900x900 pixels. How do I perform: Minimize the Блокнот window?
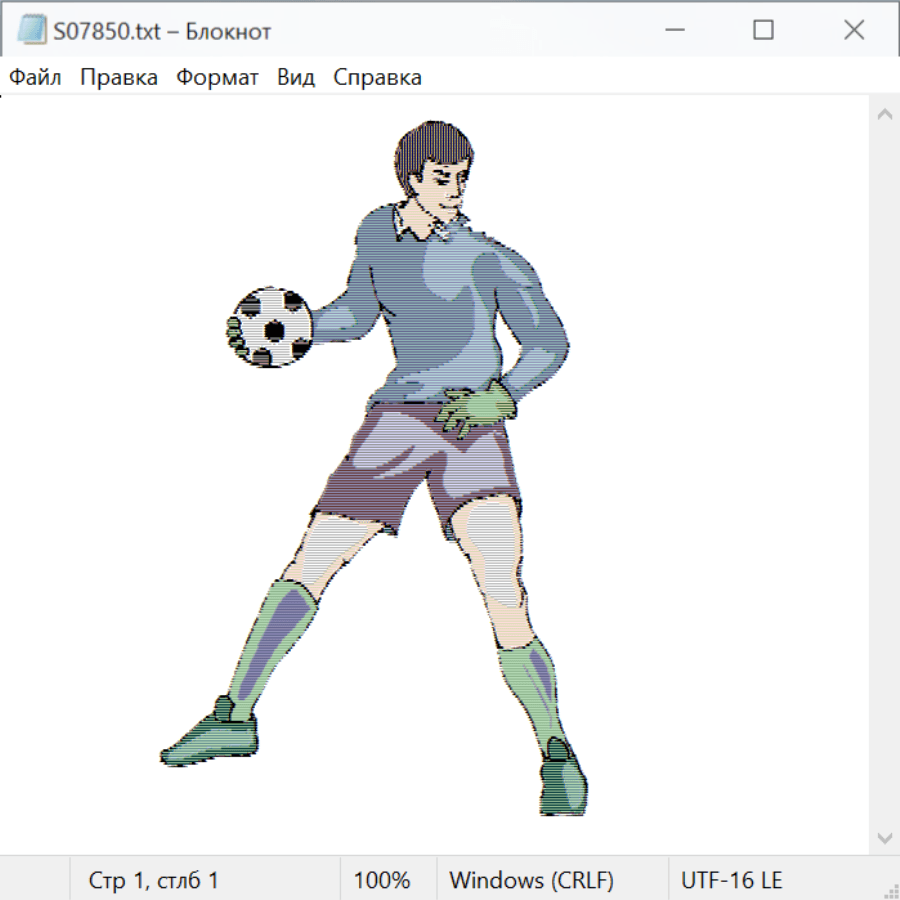[673, 30]
